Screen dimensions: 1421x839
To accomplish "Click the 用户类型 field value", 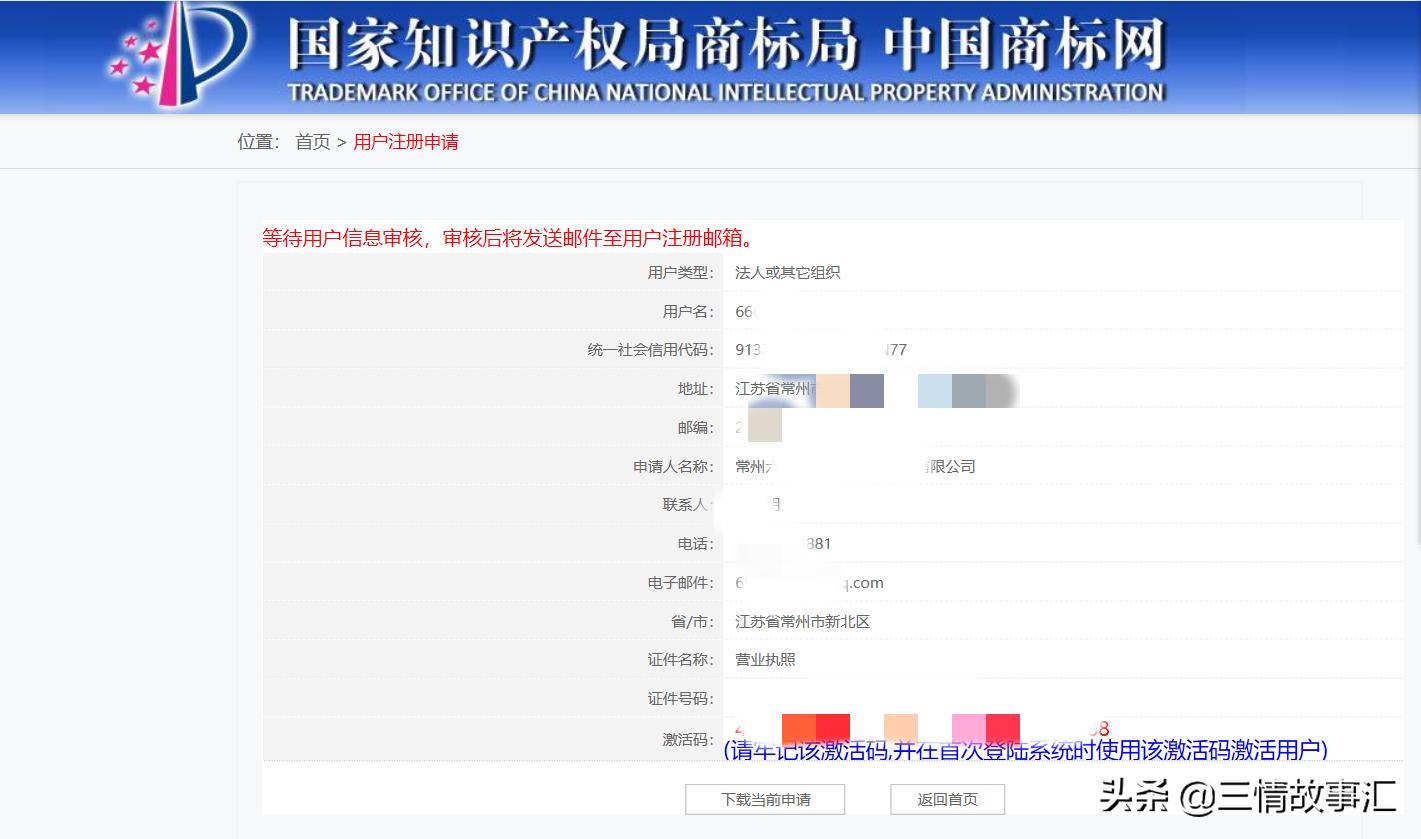I will point(786,271).
